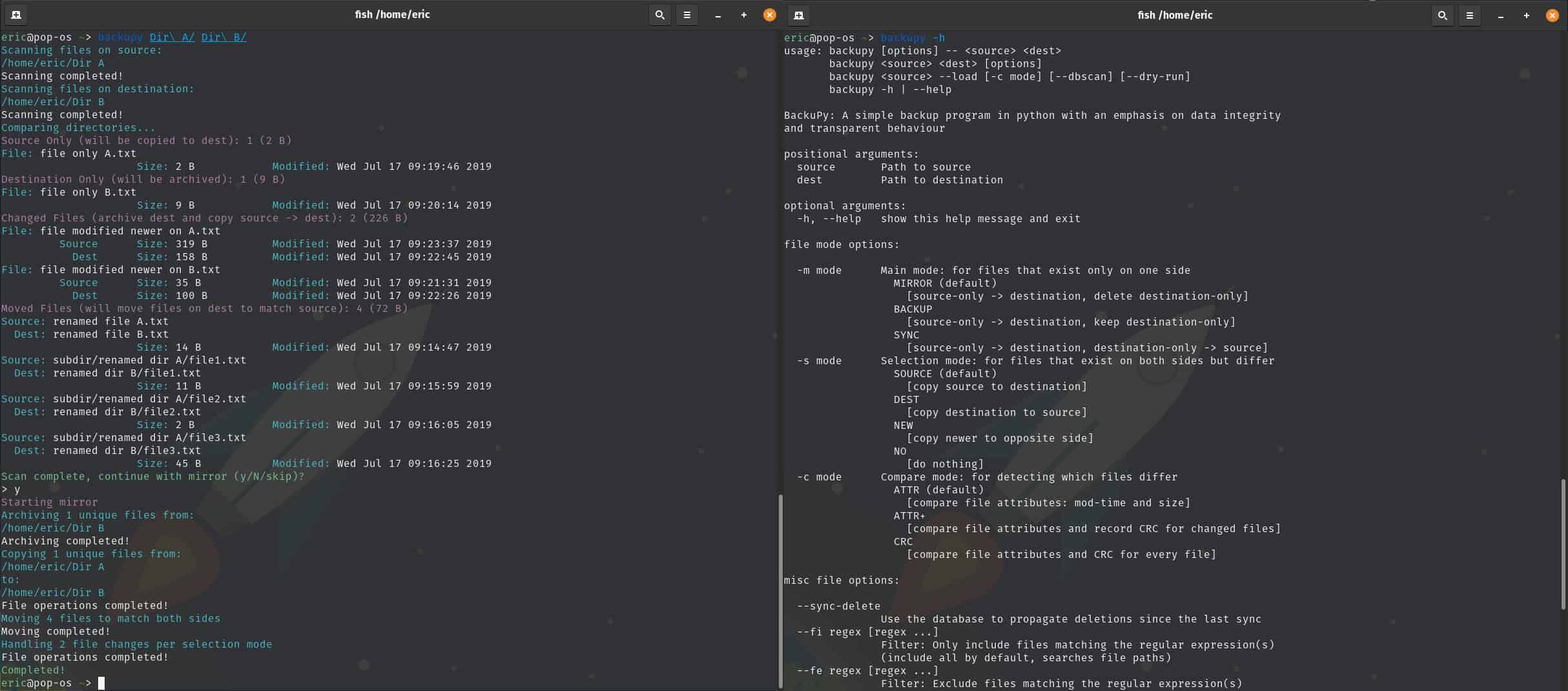This screenshot has width=1568, height=691.
Task: Click 'file modified newer on B.txt' line
Action: click(x=130, y=270)
